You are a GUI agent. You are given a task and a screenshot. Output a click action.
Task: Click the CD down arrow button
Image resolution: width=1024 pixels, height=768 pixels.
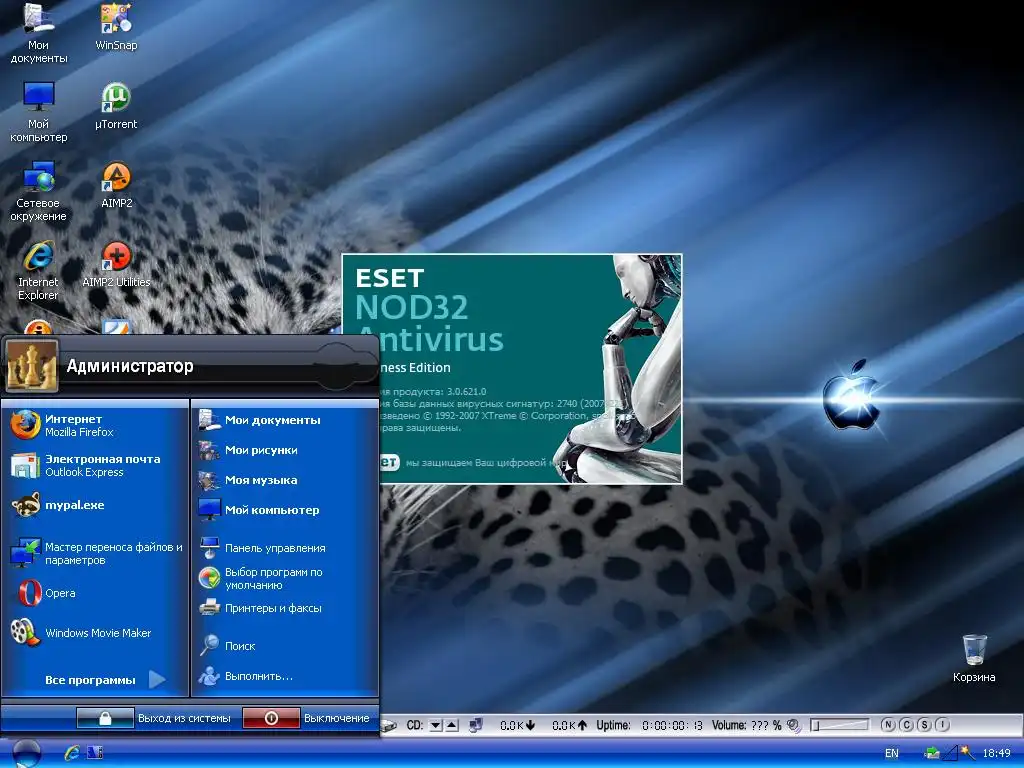[436, 726]
